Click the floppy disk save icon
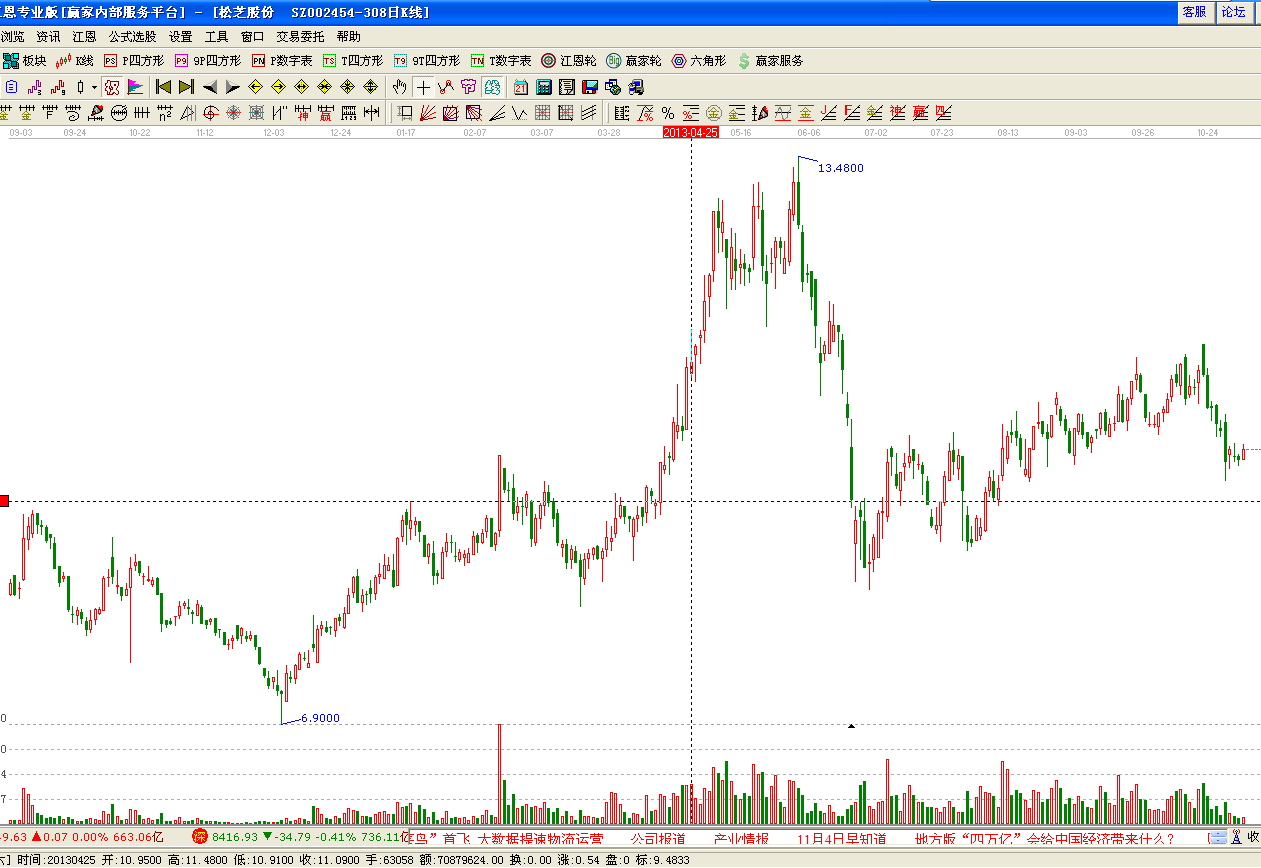1261x868 pixels. (589, 87)
